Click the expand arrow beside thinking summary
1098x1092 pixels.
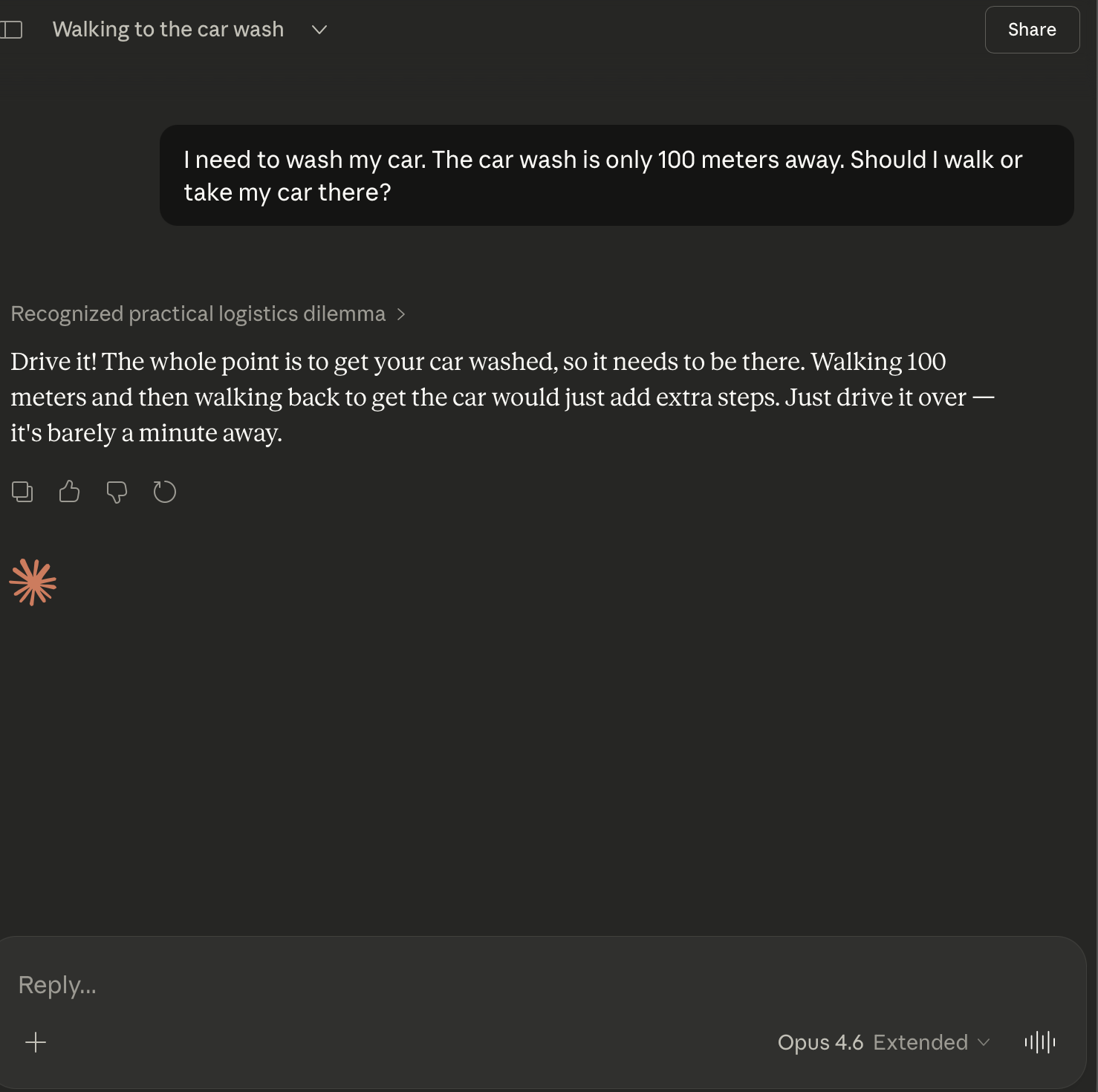(401, 314)
